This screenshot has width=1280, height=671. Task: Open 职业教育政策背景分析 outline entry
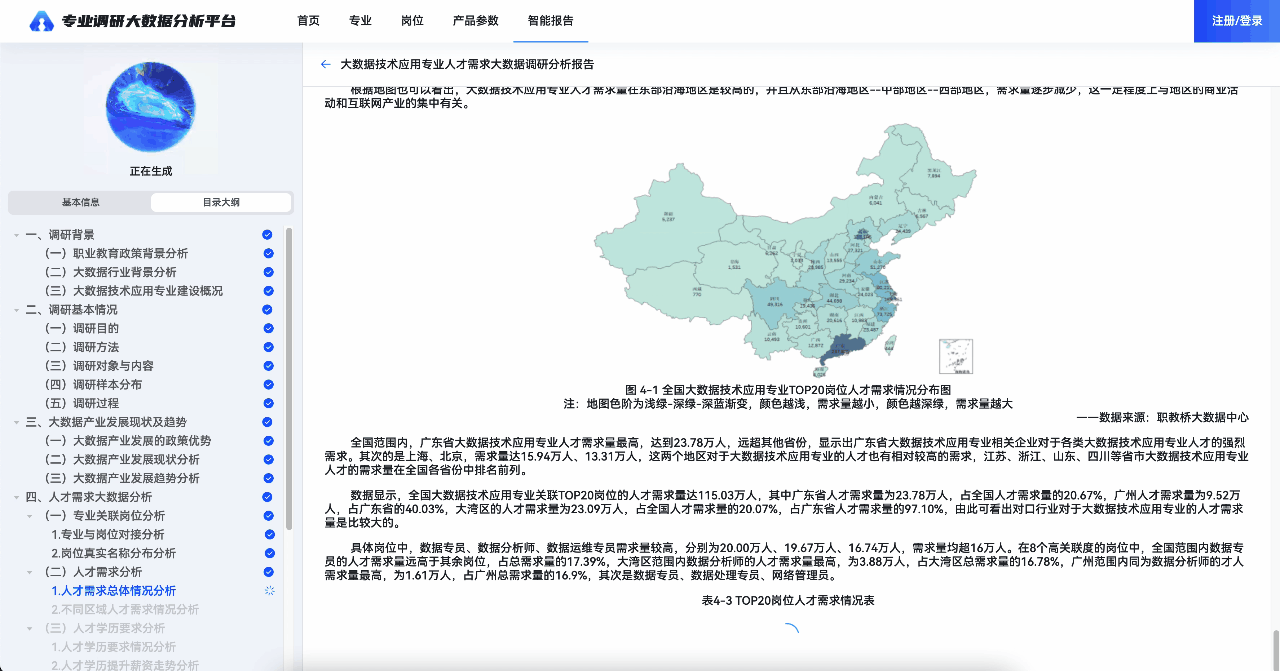click(130, 254)
